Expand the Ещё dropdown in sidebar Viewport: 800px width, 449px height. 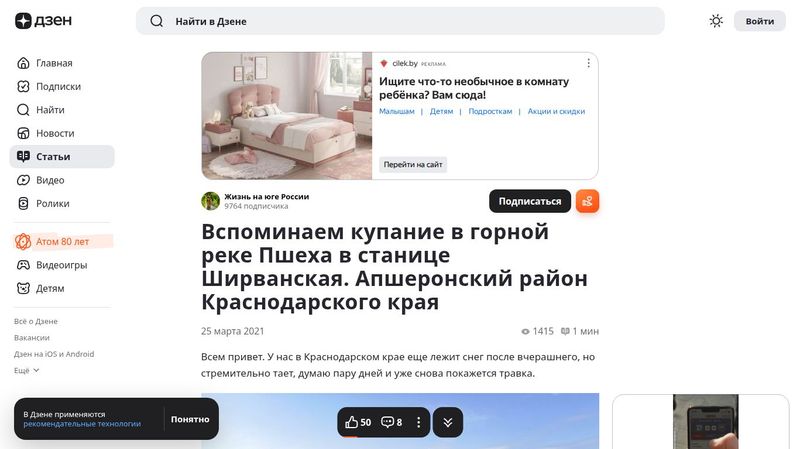pos(27,370)
